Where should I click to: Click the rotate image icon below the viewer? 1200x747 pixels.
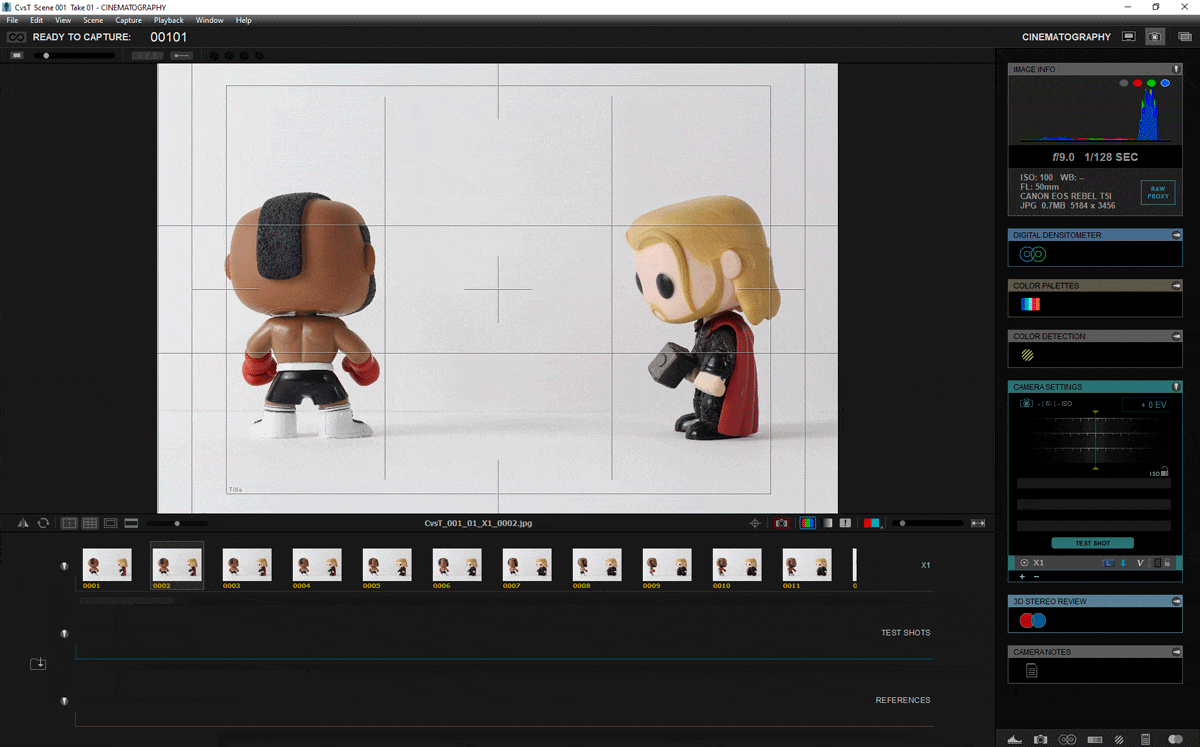click(x=43, y=523)
